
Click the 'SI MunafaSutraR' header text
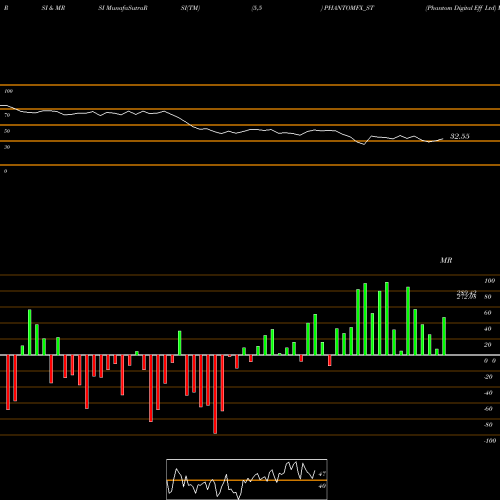click(123, 8)
